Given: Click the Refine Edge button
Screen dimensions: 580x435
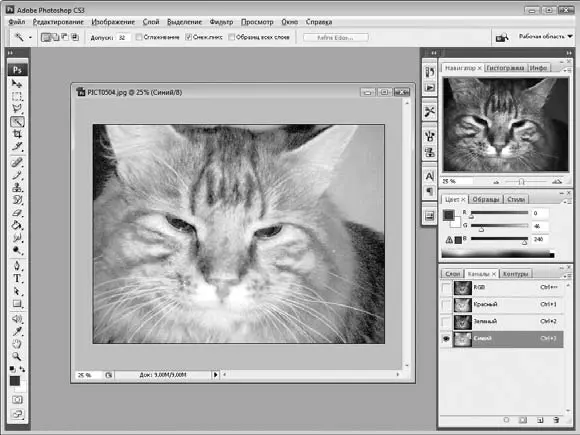Looking at the screenshot, I should (x=335, y=37).
